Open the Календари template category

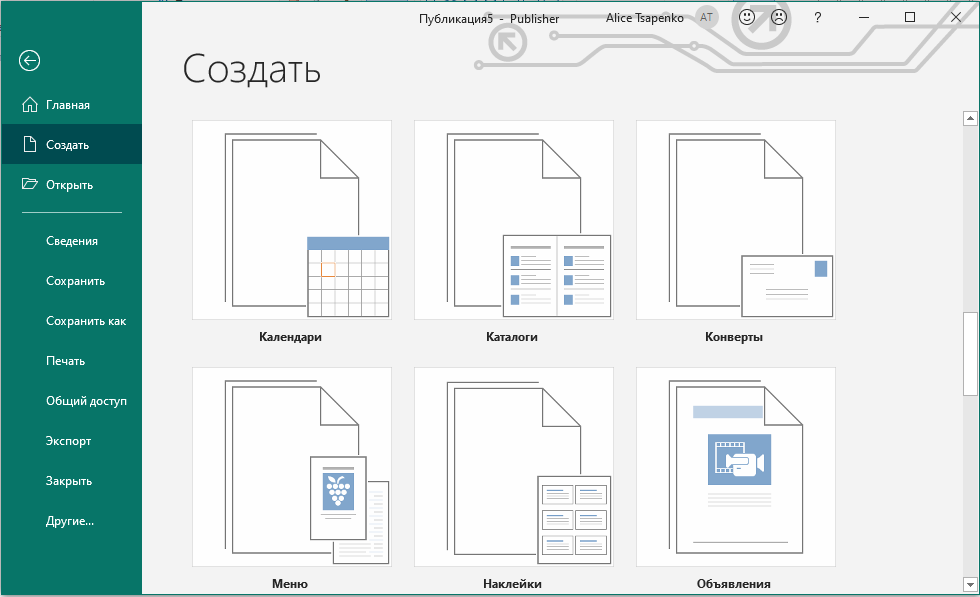coord(291,220)
